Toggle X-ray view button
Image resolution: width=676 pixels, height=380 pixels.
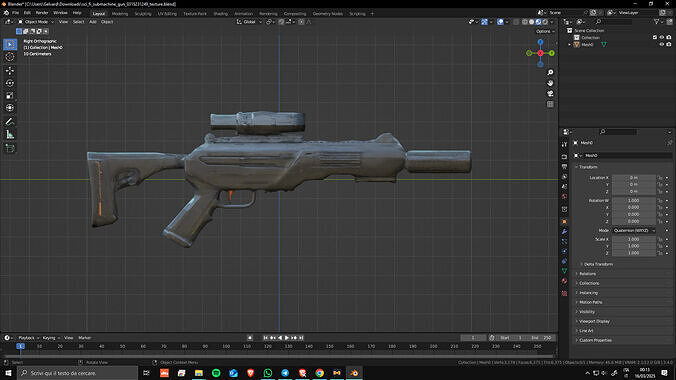pos(516,22)
